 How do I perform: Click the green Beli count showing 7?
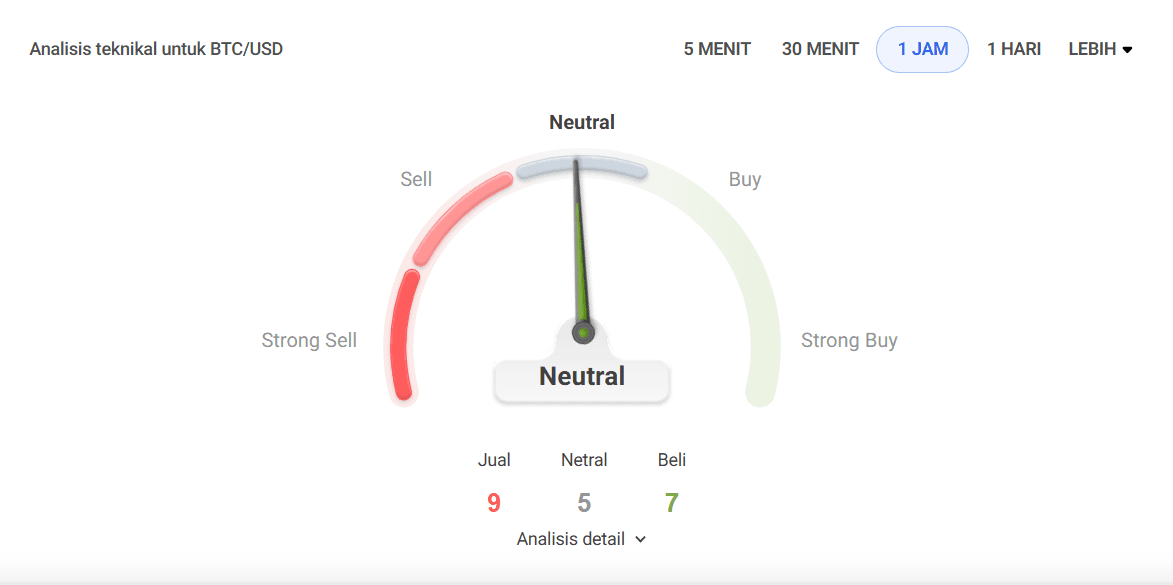pyautogui.click(x=671, y=503)
